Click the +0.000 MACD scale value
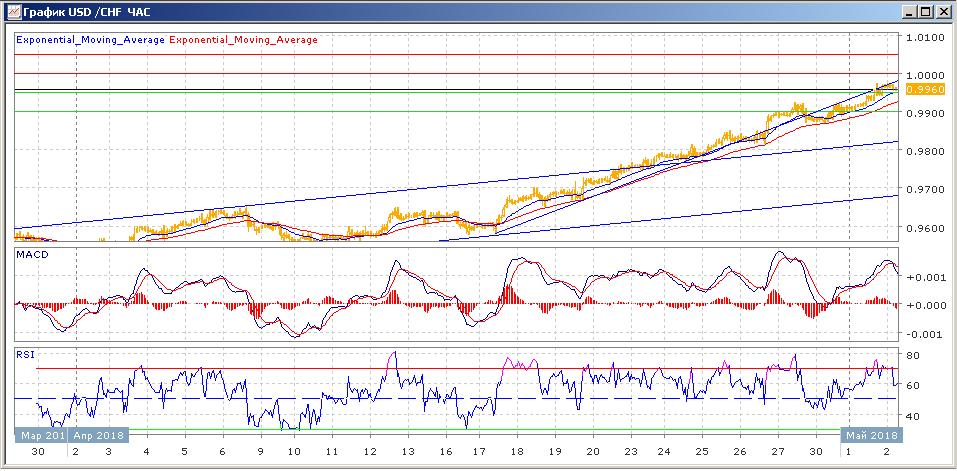 pyautogui.click(x=927, y=305)
